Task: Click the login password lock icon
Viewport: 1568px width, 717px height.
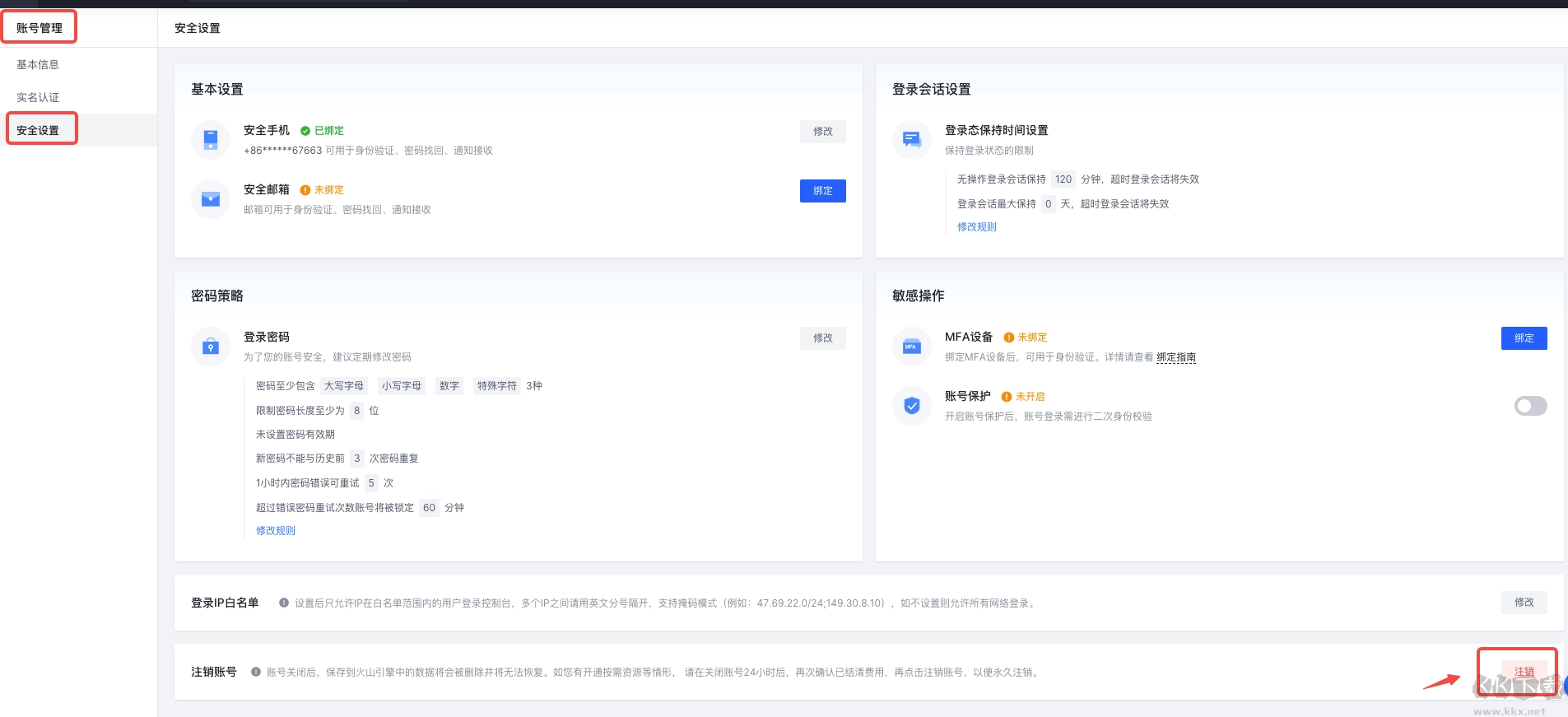Action: click(211, 347)
